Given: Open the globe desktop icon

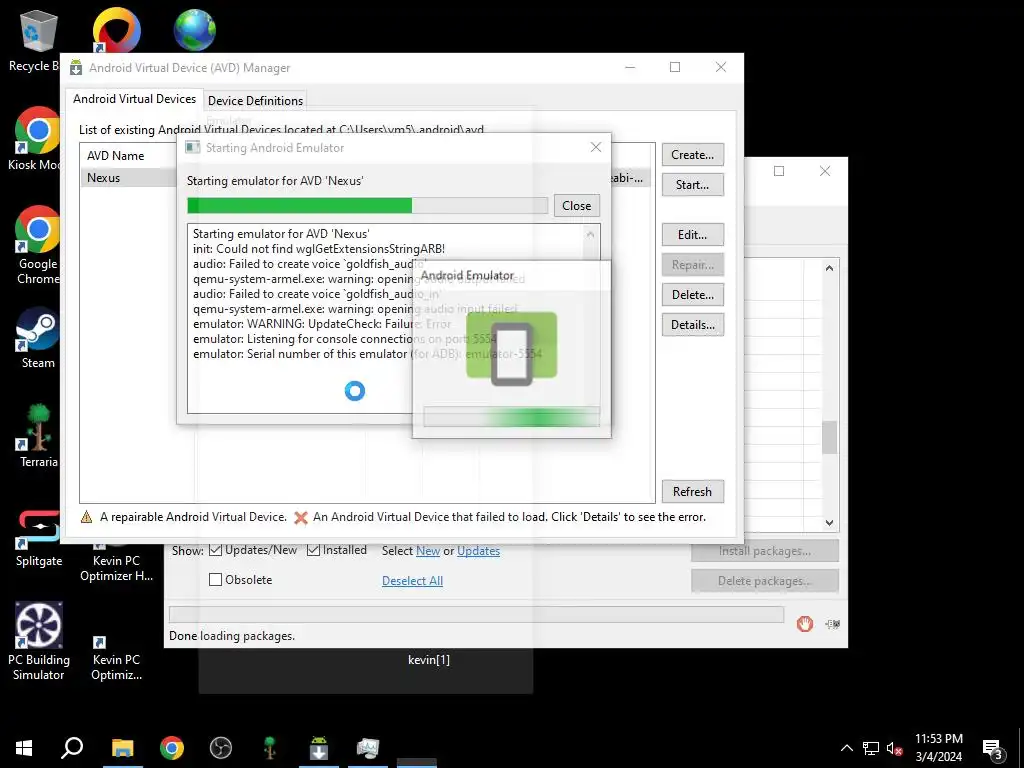Looking at the screenshot, I should (x=195, y=29).
